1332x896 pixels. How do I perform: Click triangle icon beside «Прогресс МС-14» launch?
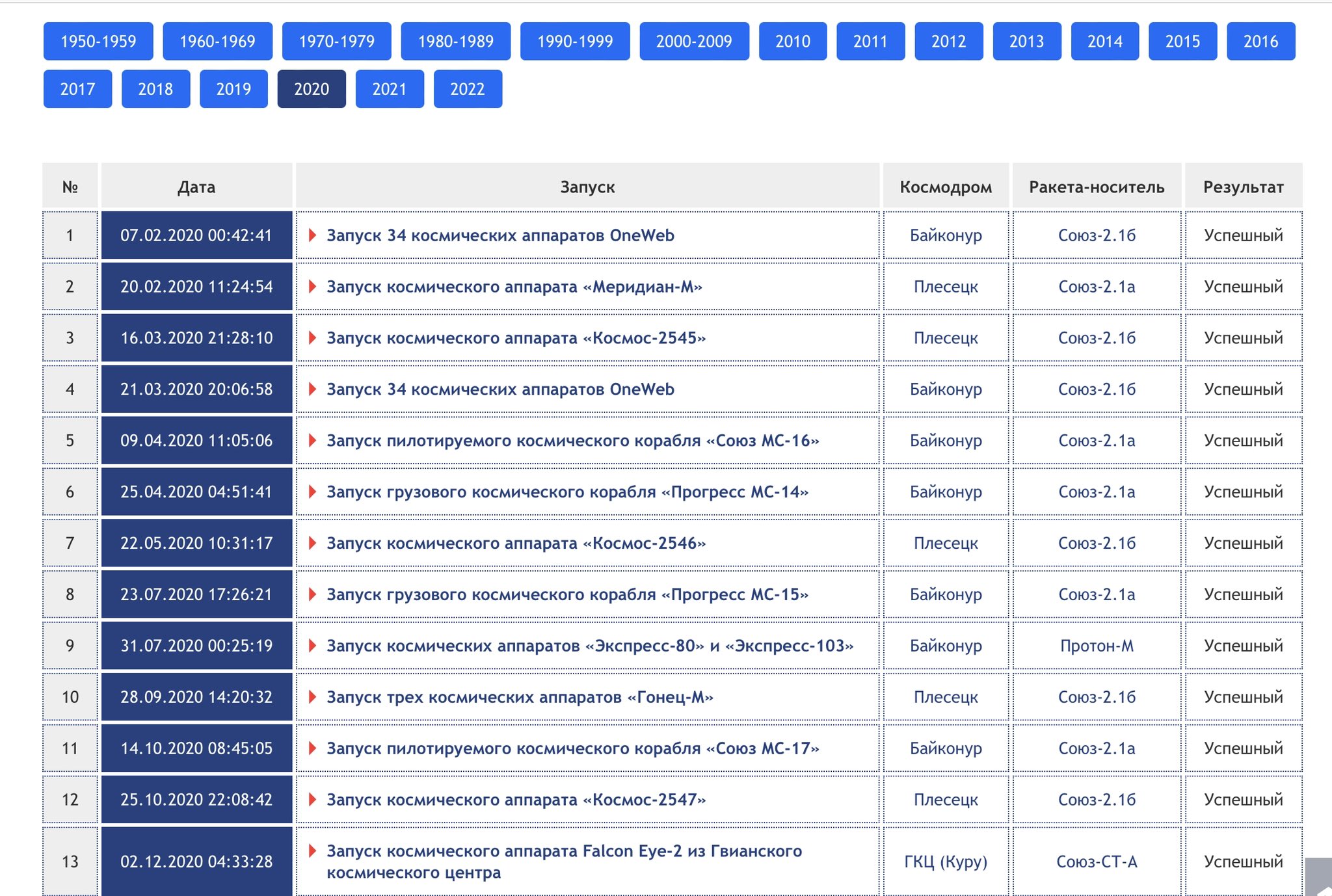point(312,492)
